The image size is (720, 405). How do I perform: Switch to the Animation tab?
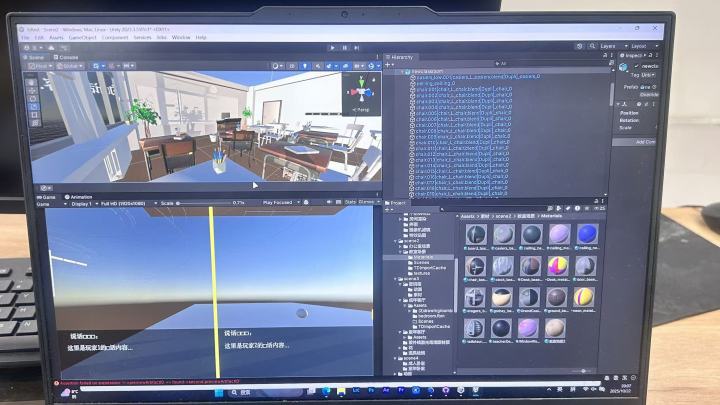point(78,197)
